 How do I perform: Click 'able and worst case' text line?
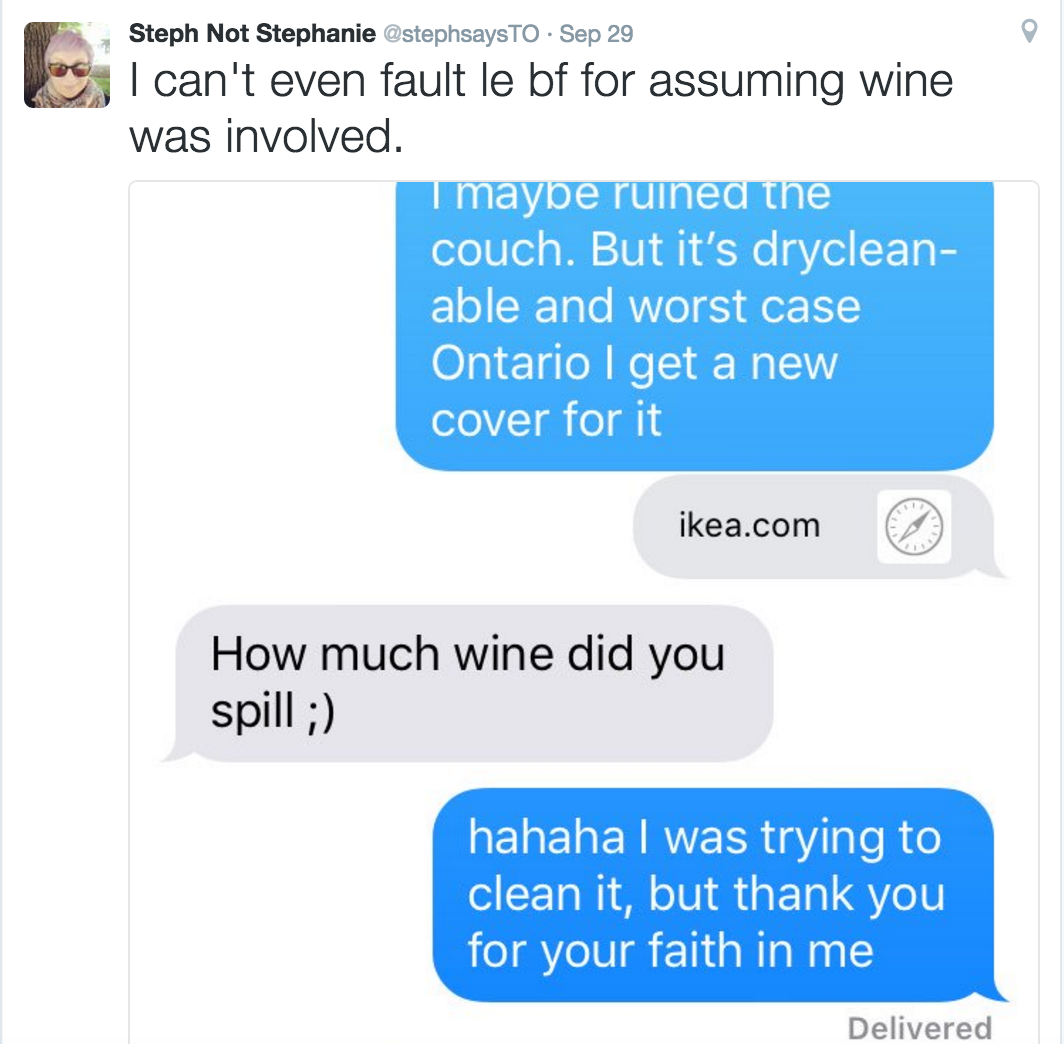tap(645, 307)
